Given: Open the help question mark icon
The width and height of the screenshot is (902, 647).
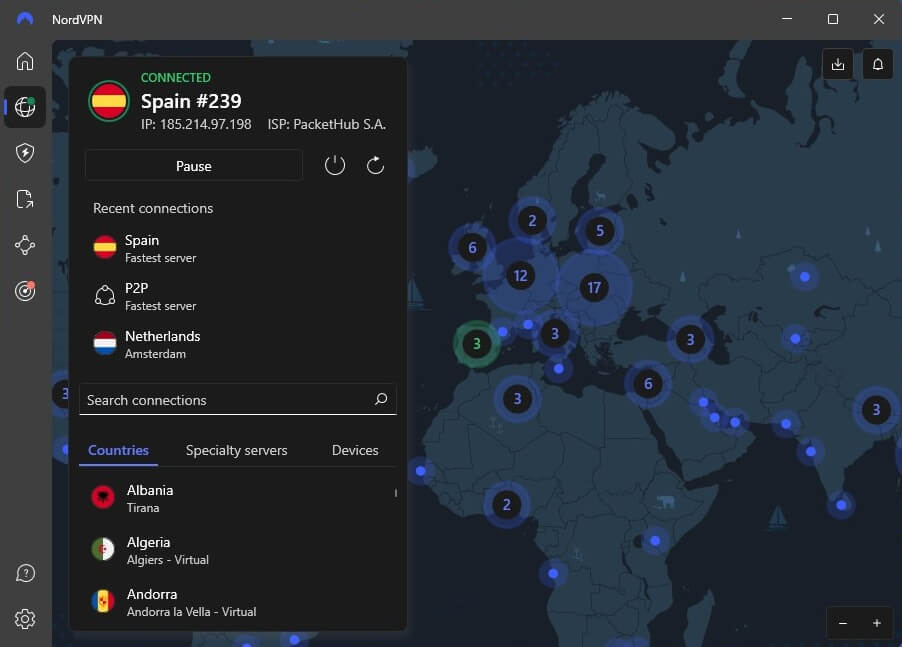Looking at the screenshot, I should 25,573.
